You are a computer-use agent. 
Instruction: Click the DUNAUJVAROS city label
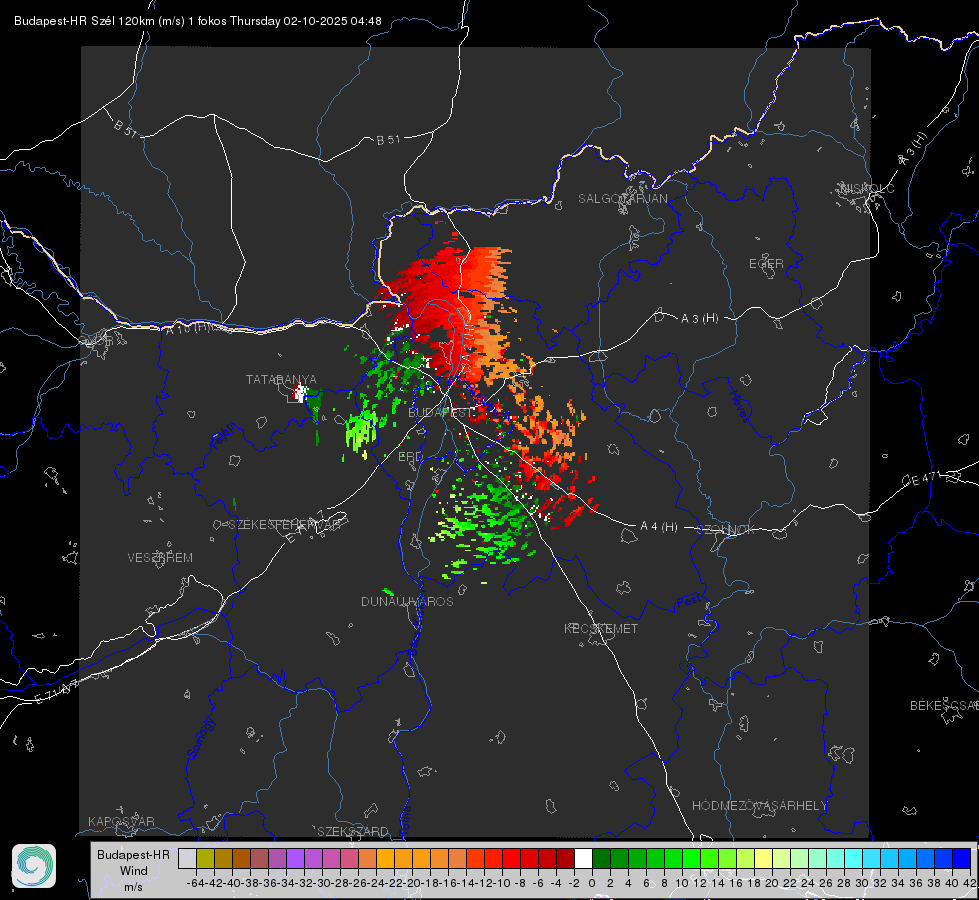tap(407, 601)
